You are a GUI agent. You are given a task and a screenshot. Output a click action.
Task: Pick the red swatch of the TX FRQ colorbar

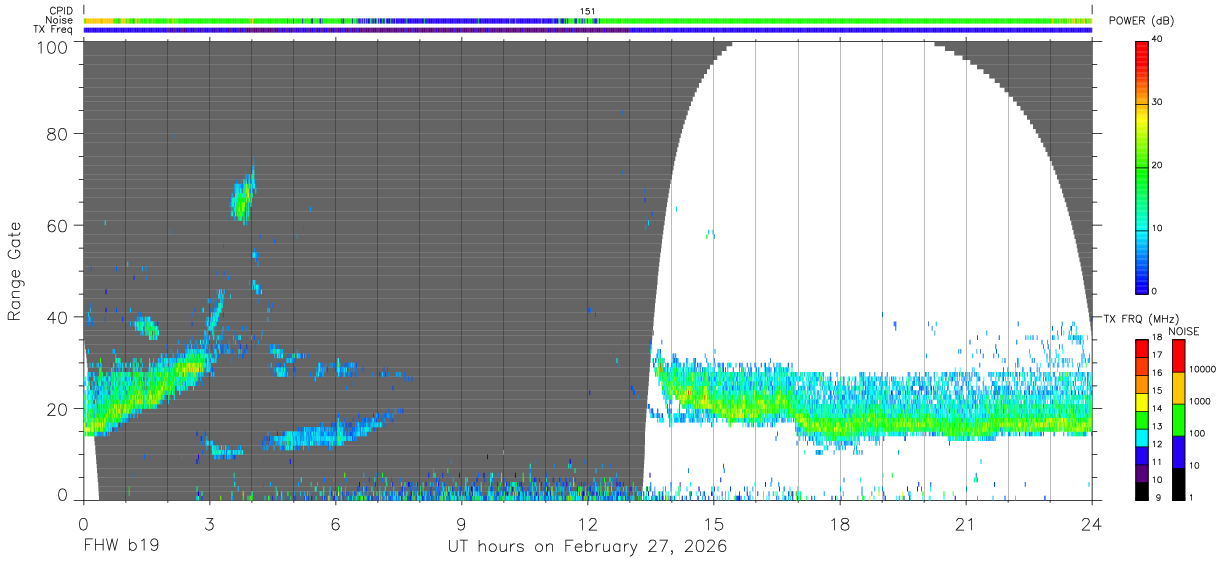tap(1143, 347)
